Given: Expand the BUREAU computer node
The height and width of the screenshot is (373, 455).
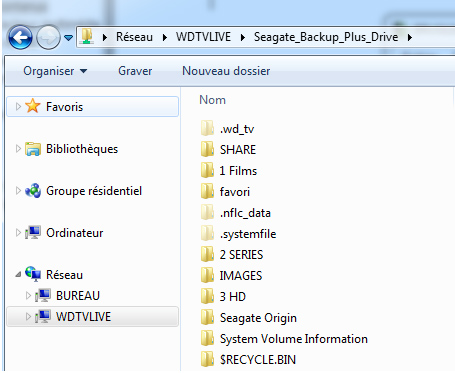Looking at the screenshot, I should pyautogui.click(x=28, y=296).
